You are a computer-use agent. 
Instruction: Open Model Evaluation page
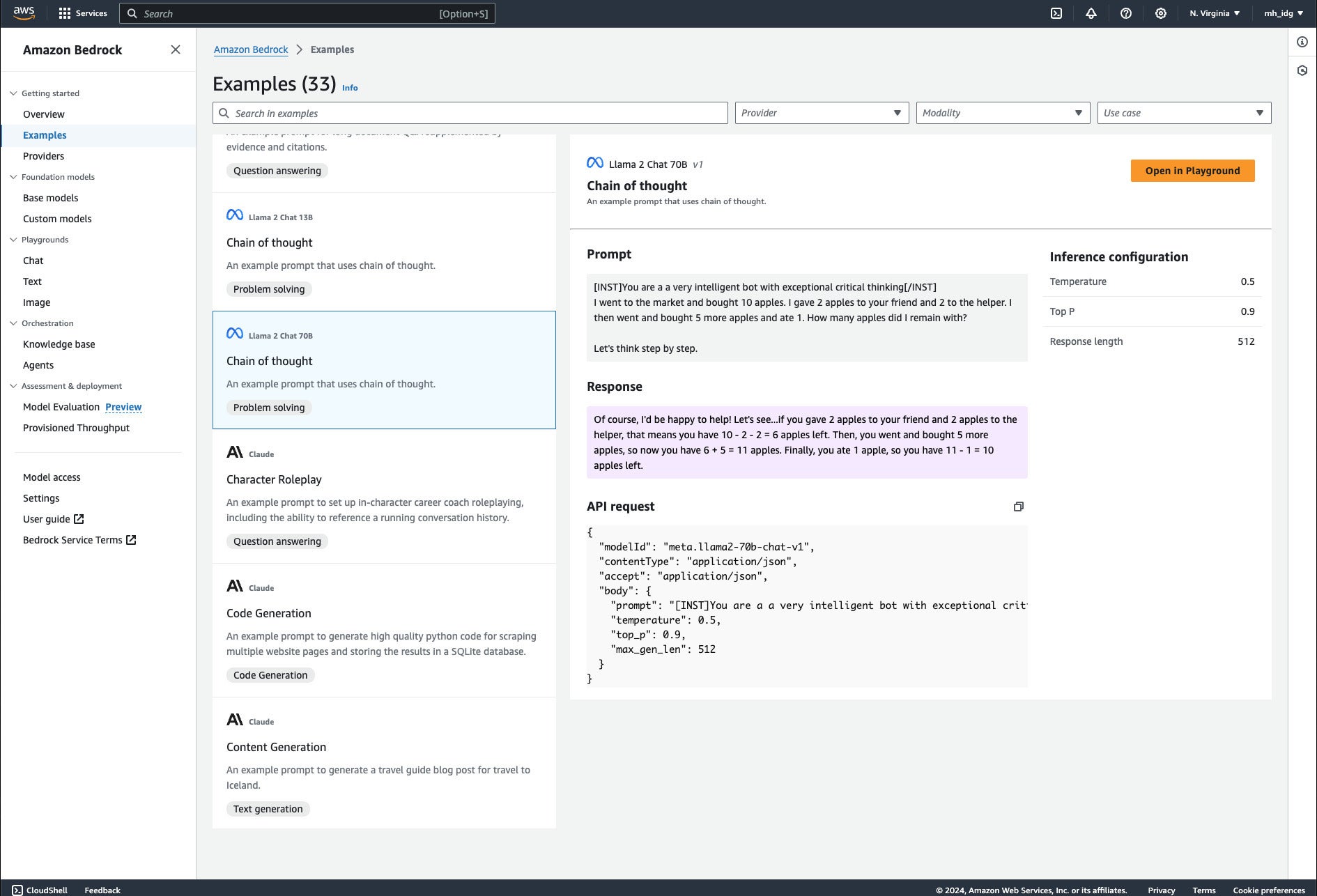tap(61, 407)
